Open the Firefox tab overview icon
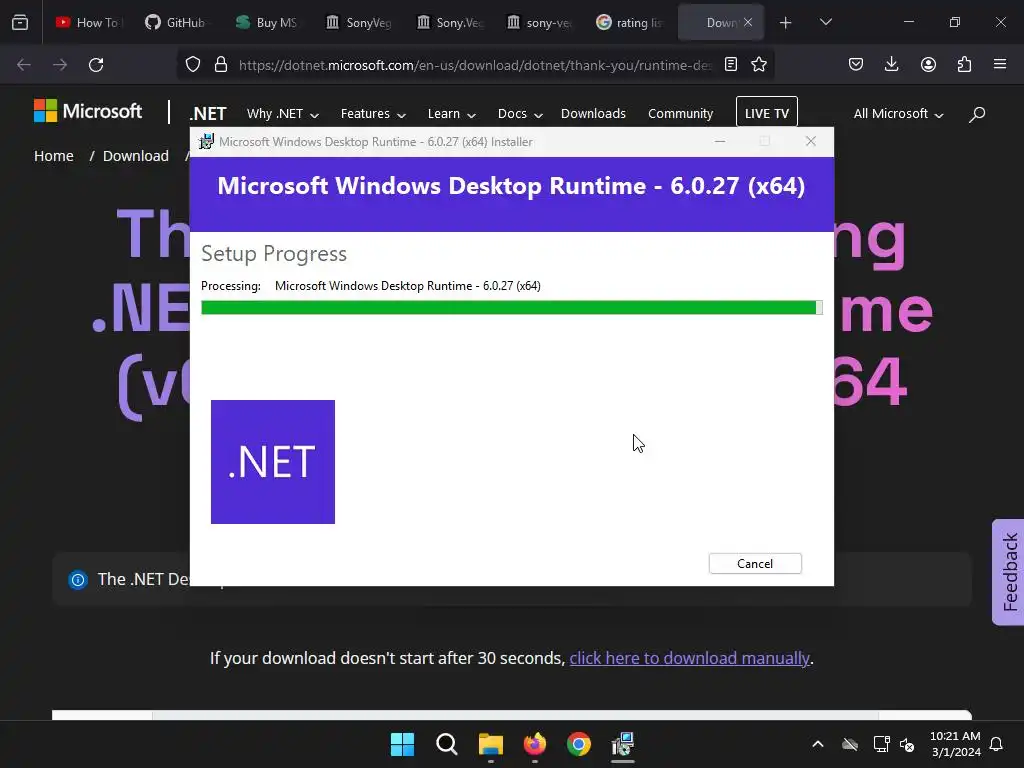Viewport: 1024px width, 768px height. pos(20,23)
